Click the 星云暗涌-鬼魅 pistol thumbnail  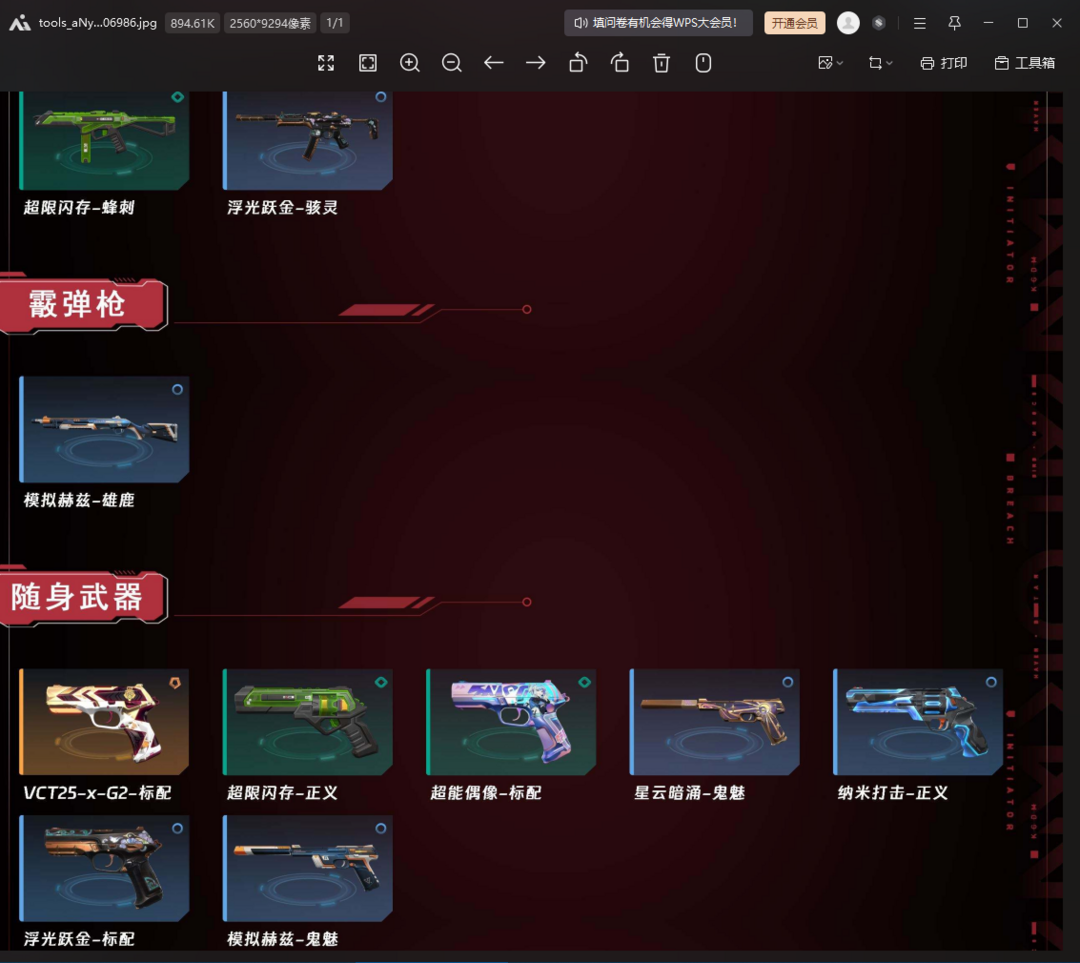point(715,722)
